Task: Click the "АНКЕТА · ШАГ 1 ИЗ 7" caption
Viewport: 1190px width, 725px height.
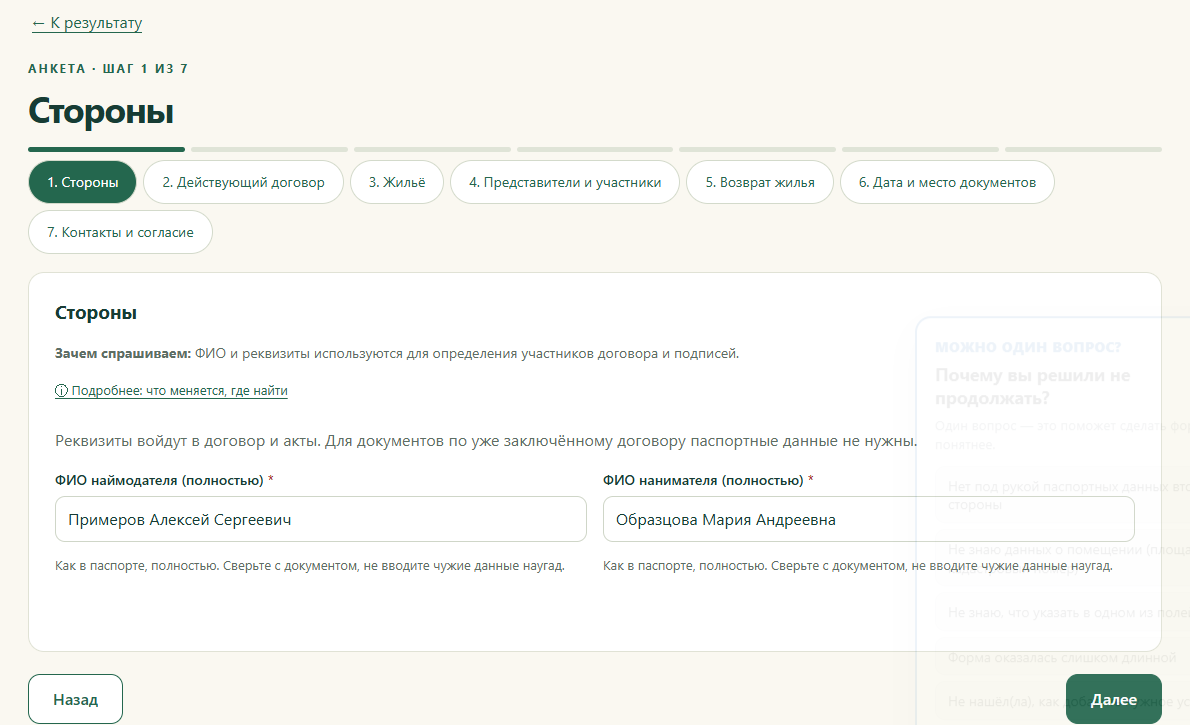Action: [108, 69]
